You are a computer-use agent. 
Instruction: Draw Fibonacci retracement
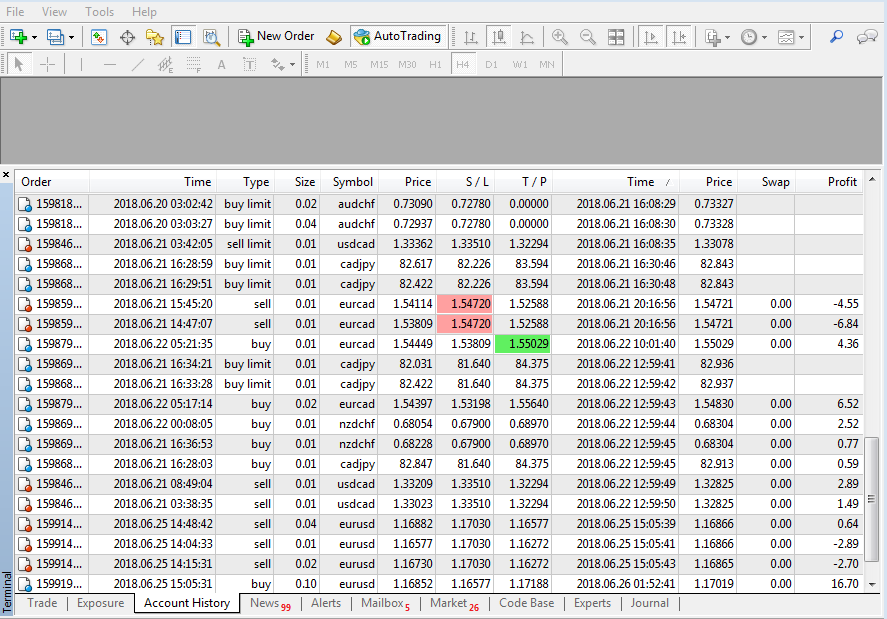193,65
